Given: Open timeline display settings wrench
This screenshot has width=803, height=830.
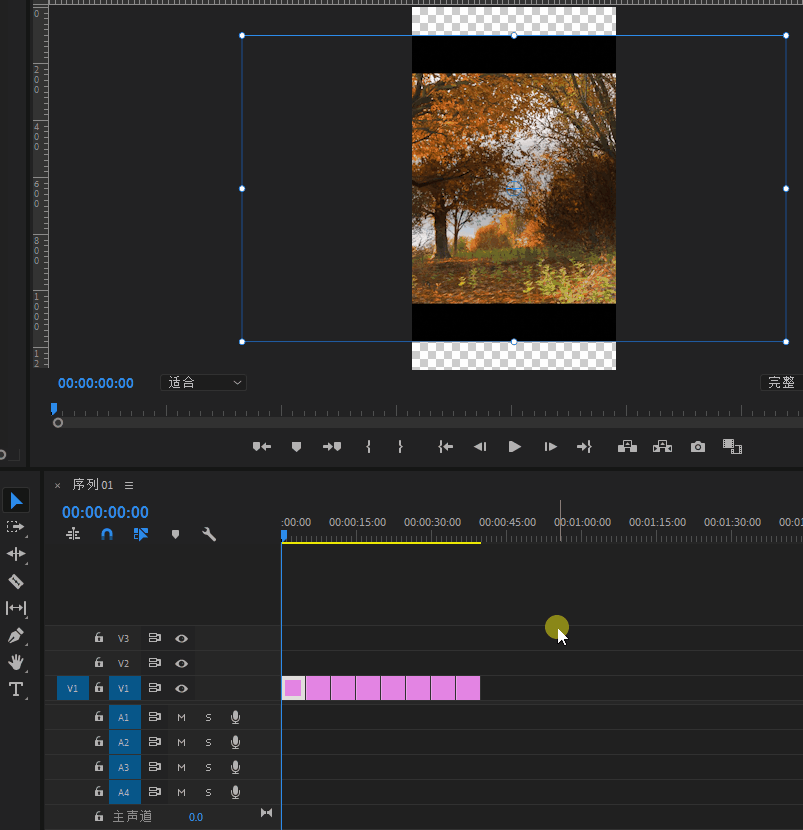Looking at the screenshot, I should tap(209, 535).
